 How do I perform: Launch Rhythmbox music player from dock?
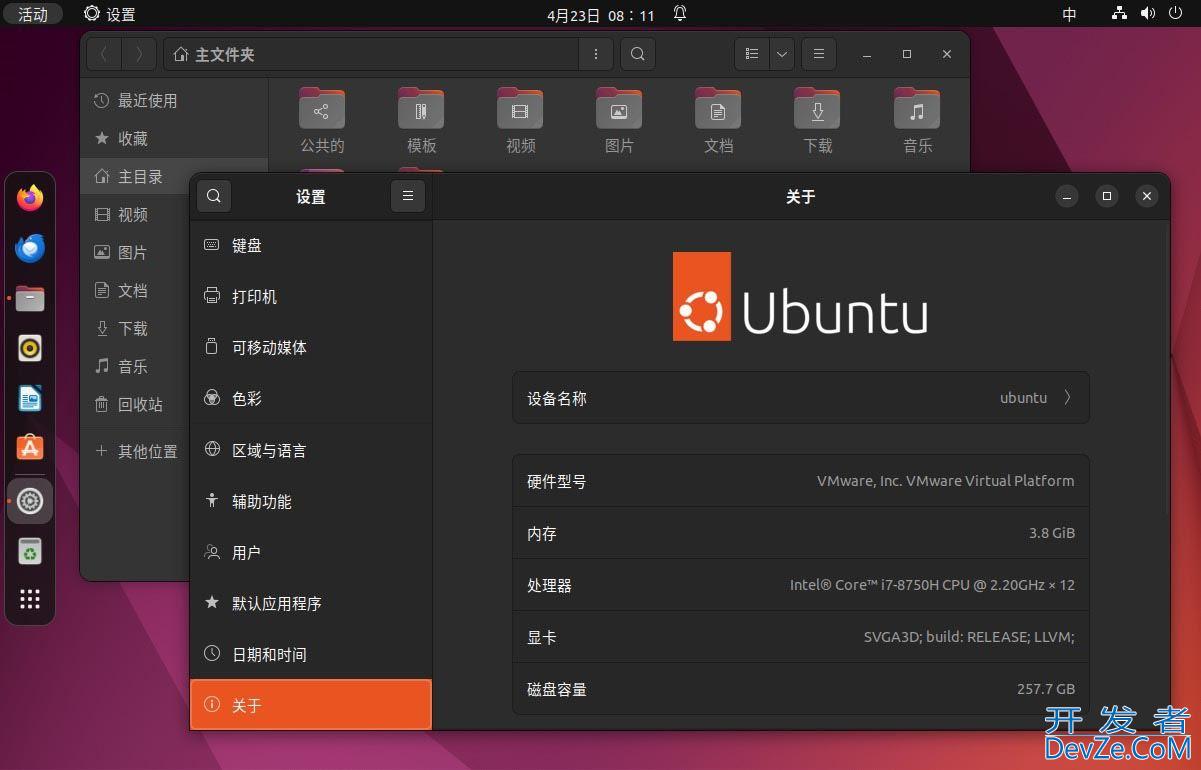(30, 348)
